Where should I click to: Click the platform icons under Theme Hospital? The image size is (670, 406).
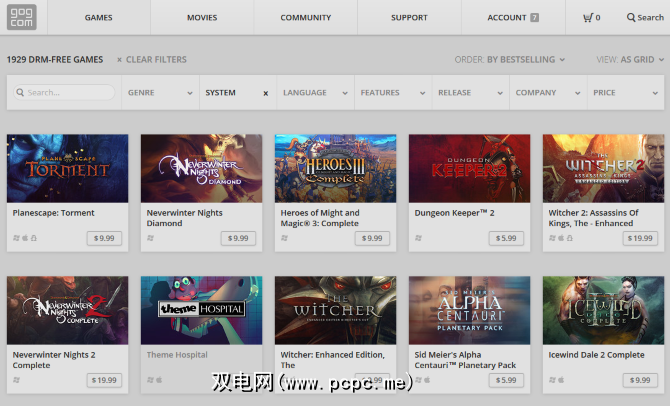pyautogui.click(x=155, y=380)
